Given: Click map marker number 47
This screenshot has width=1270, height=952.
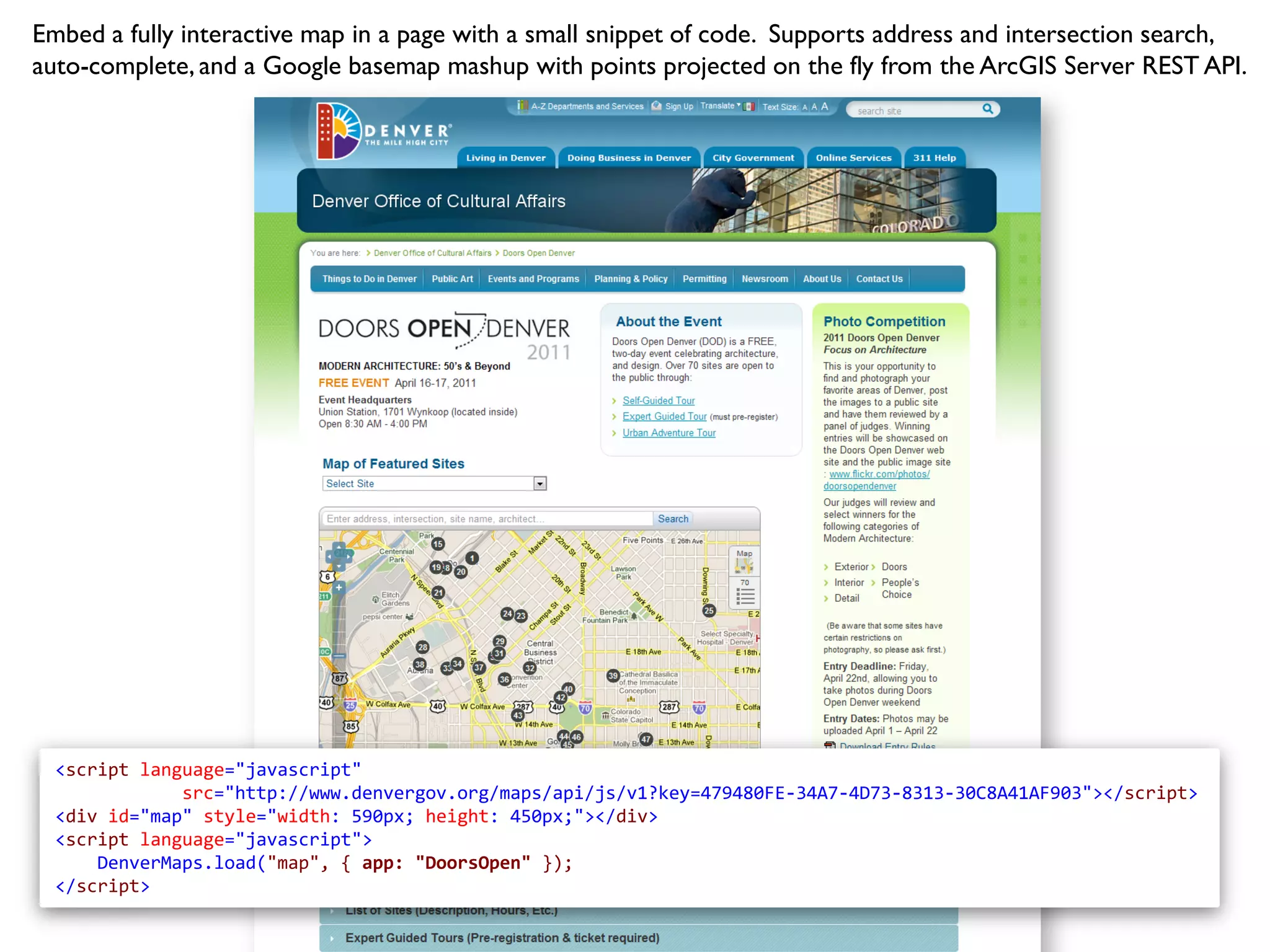Looking at the screenshot, I should click(x=646, y=739).
